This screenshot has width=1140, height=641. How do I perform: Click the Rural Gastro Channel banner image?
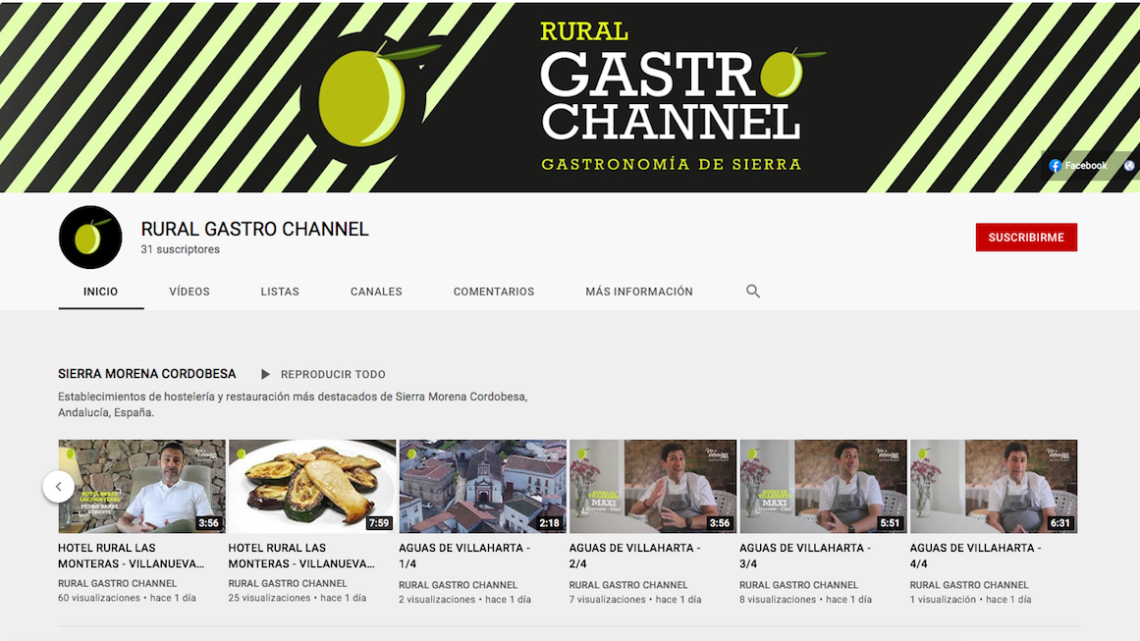pos(570,97)
